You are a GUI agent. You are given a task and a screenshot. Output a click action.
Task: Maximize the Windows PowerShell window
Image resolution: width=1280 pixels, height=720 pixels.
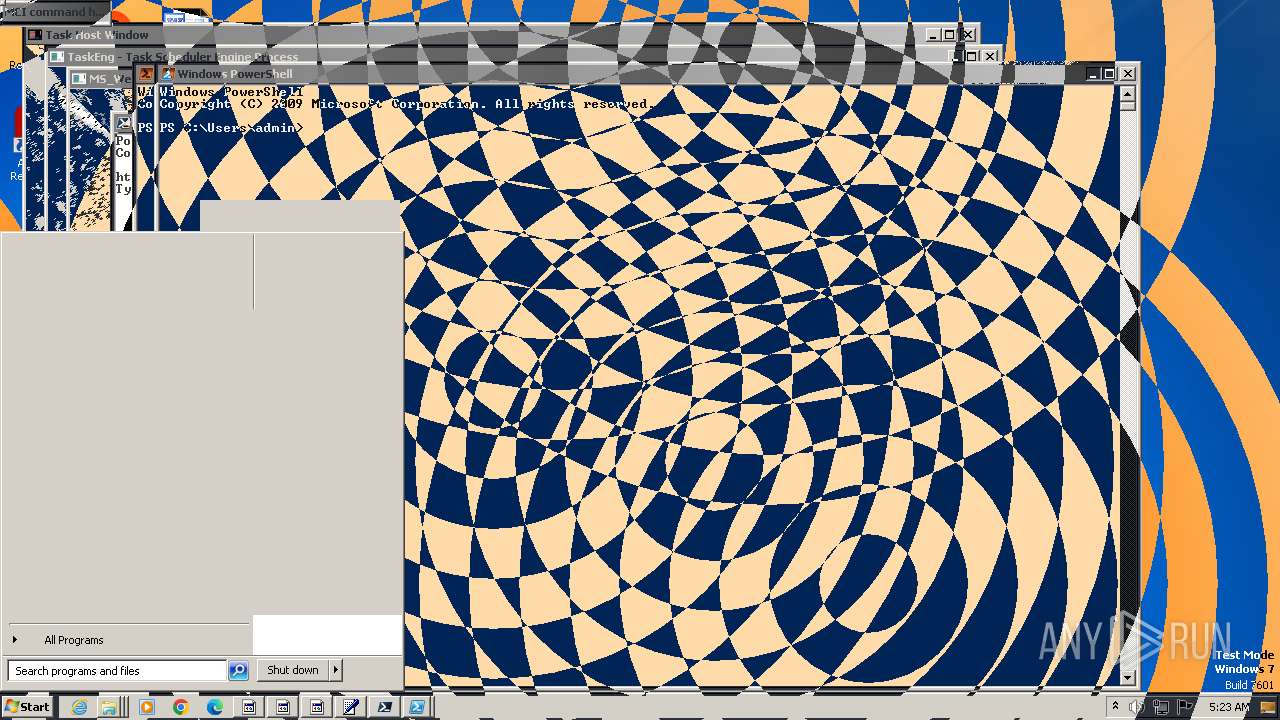[1108, 74]
